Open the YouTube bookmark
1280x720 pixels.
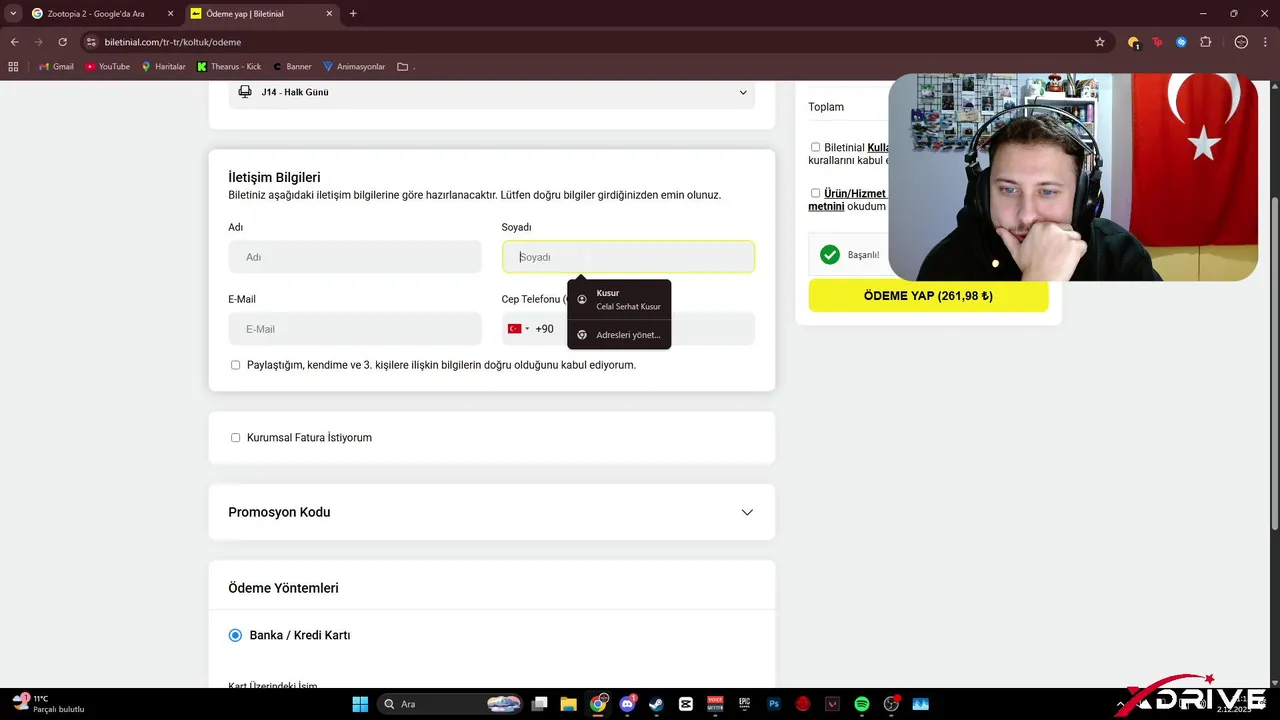pos(108,67)
